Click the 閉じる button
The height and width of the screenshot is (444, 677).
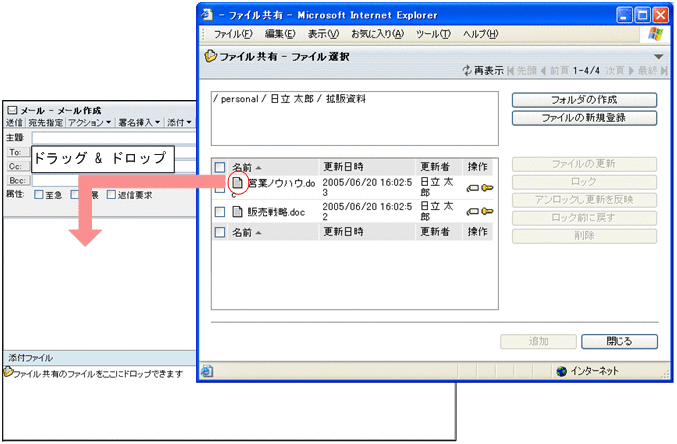tap(619, 341)
